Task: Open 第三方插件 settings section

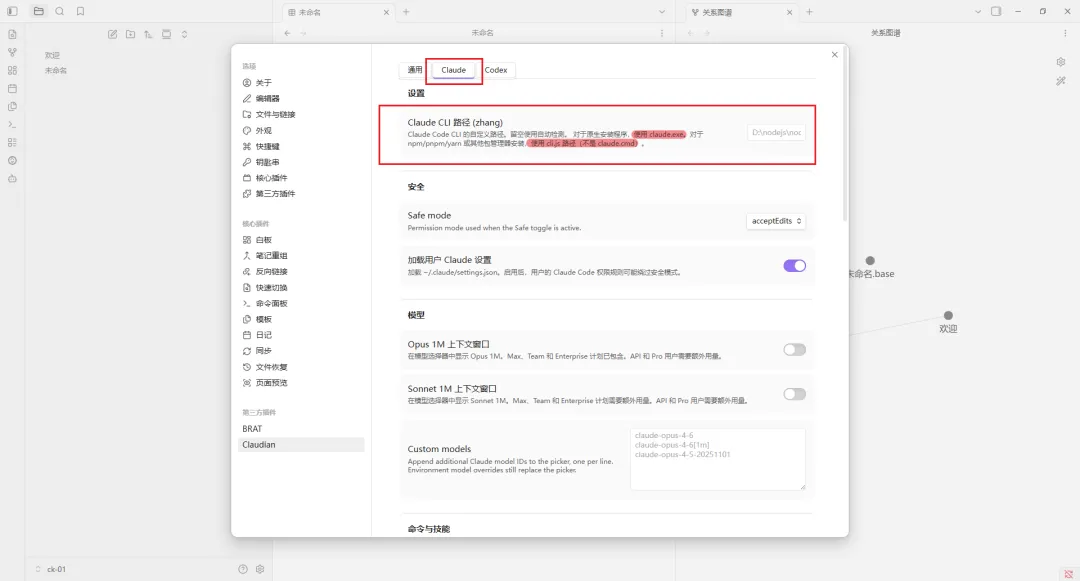Action: pyautogui.click(x=300, y=193)
